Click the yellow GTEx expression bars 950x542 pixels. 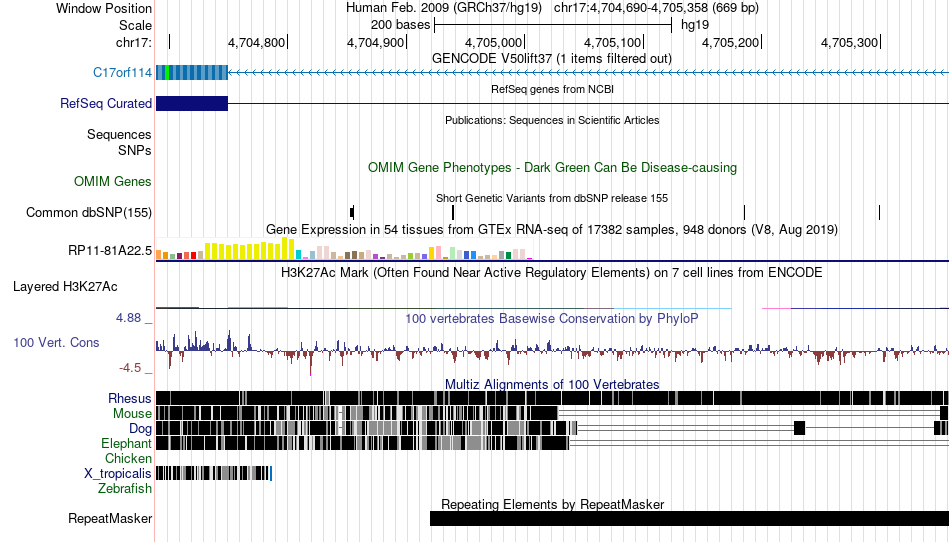pos(250,249)
